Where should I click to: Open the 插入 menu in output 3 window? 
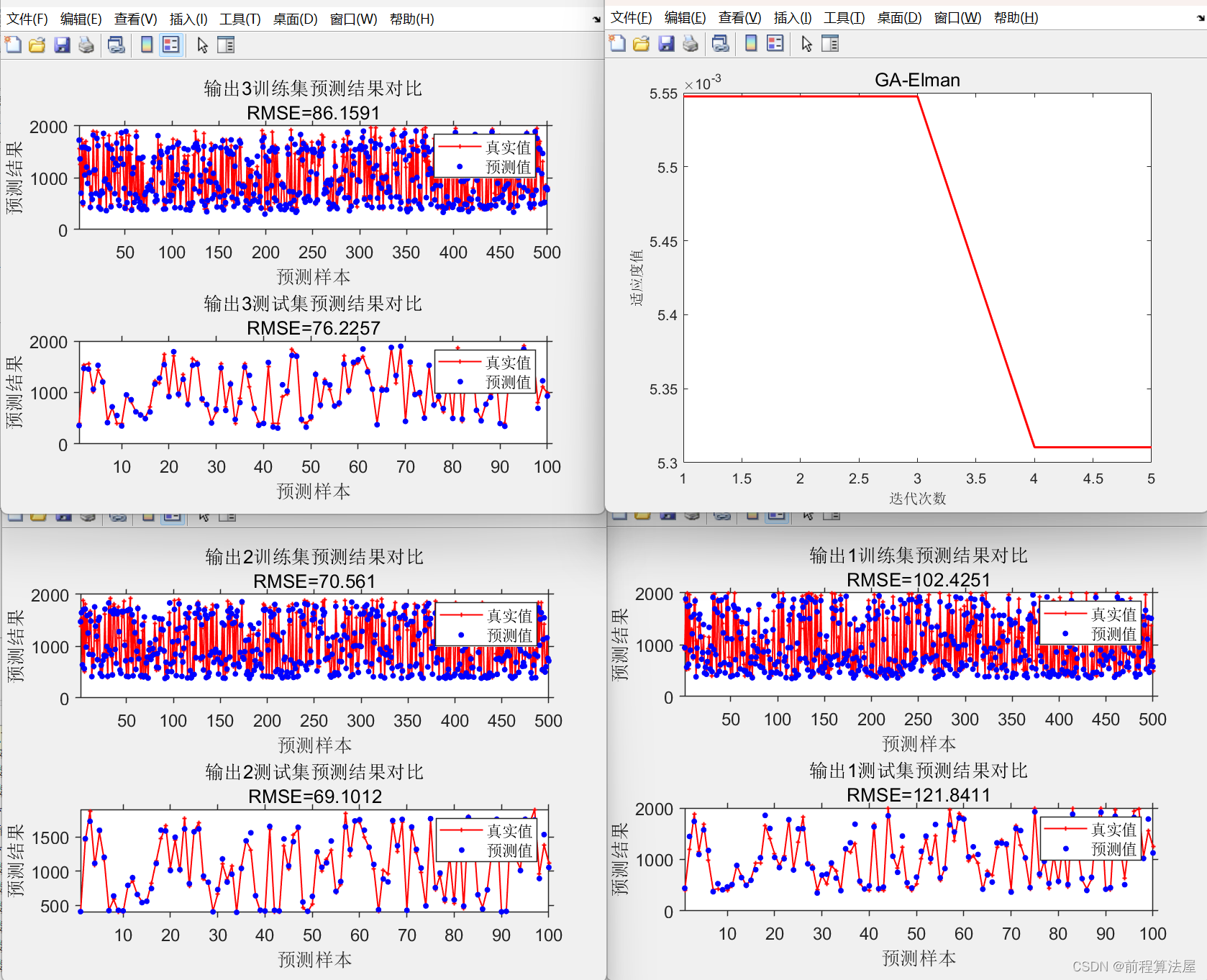coord(188,19)
